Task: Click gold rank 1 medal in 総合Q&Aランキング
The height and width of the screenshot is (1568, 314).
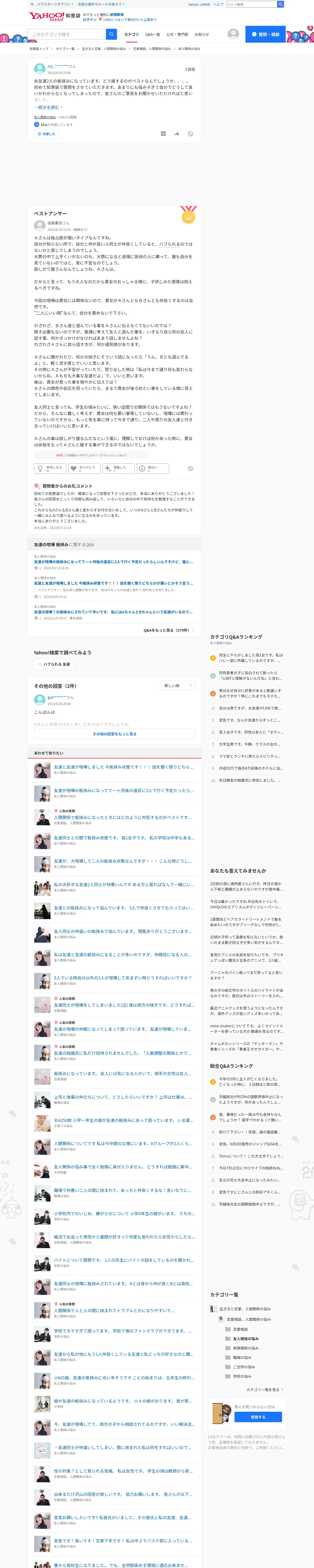Action: [213, 1082]
